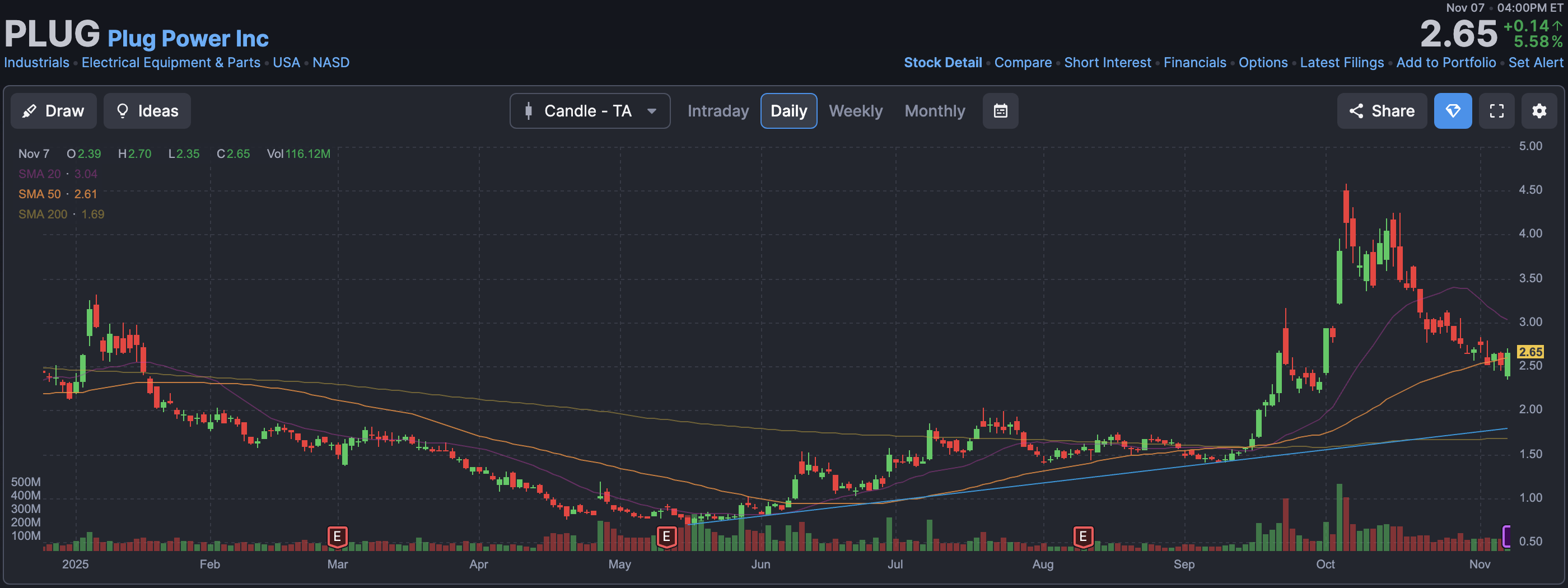Click the August earnings E marker

pos(1083,537)
